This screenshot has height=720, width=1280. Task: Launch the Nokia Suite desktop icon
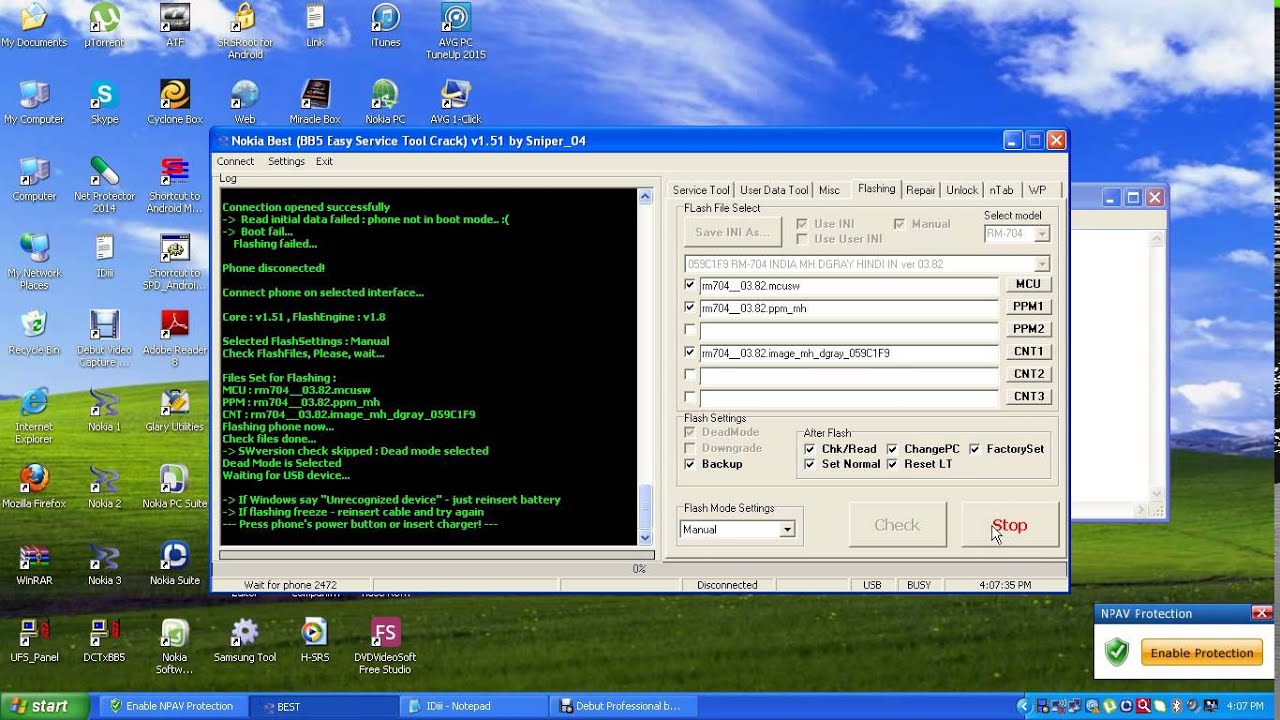(175, 563)
